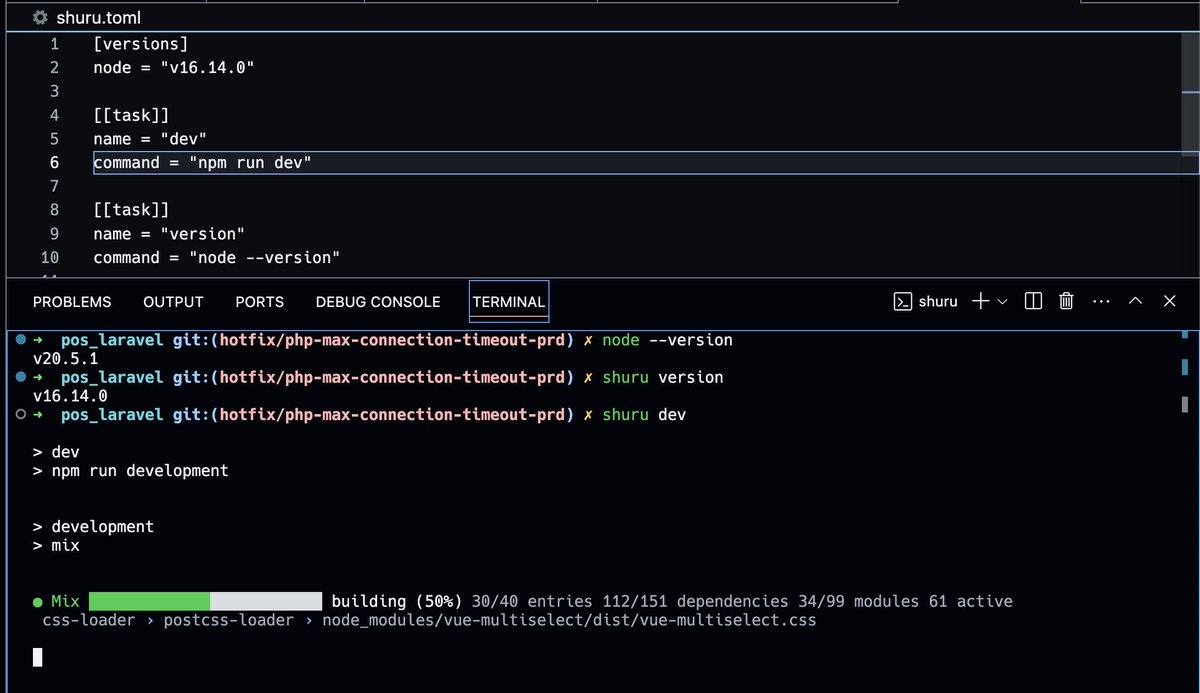
Task: Select the PORTS tab
Action: tap(259, 301)
